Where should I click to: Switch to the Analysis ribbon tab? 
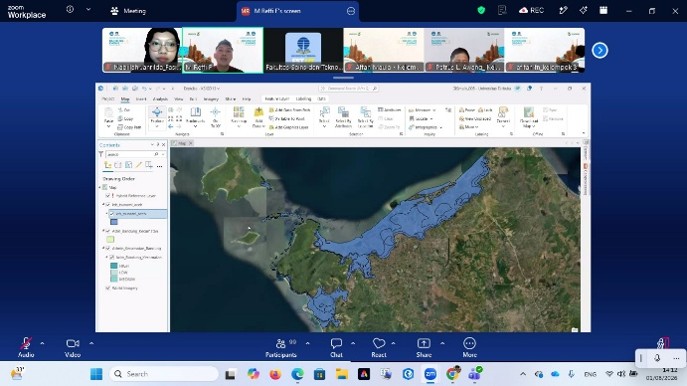tap(160, 99)
